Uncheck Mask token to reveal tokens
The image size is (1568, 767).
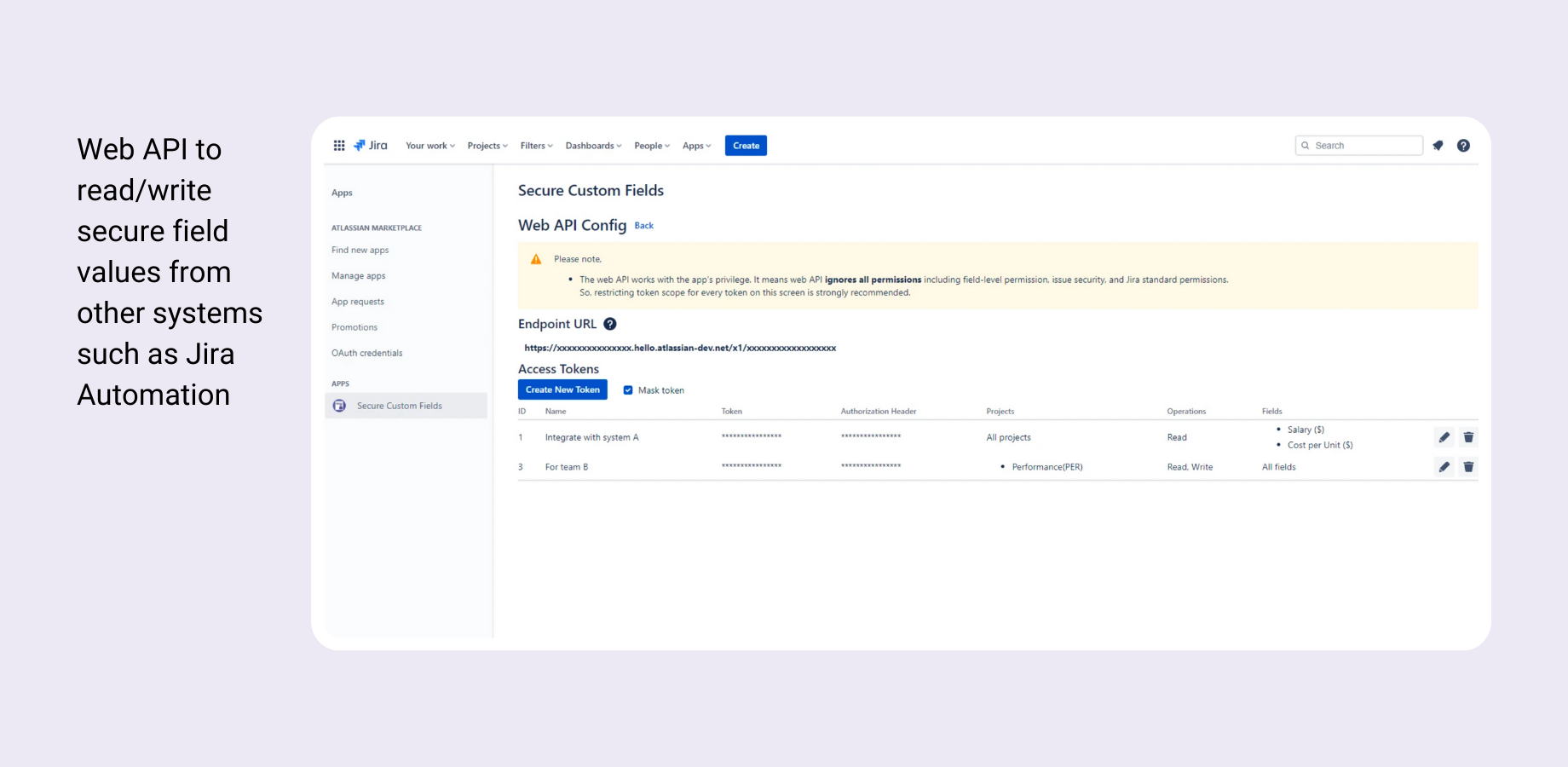(x=628, y=389)
